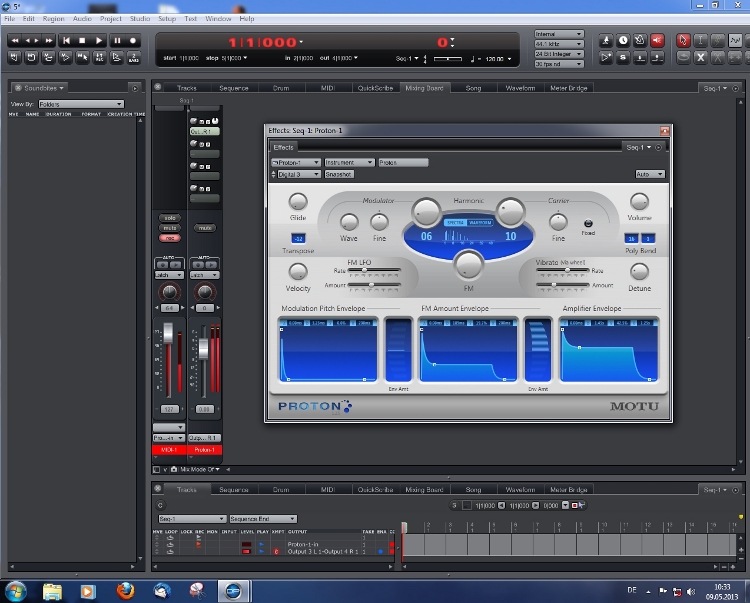Screen dimensions: 750x603
Task: Click the Poly value box in Proton
Action: click(631, 238)
